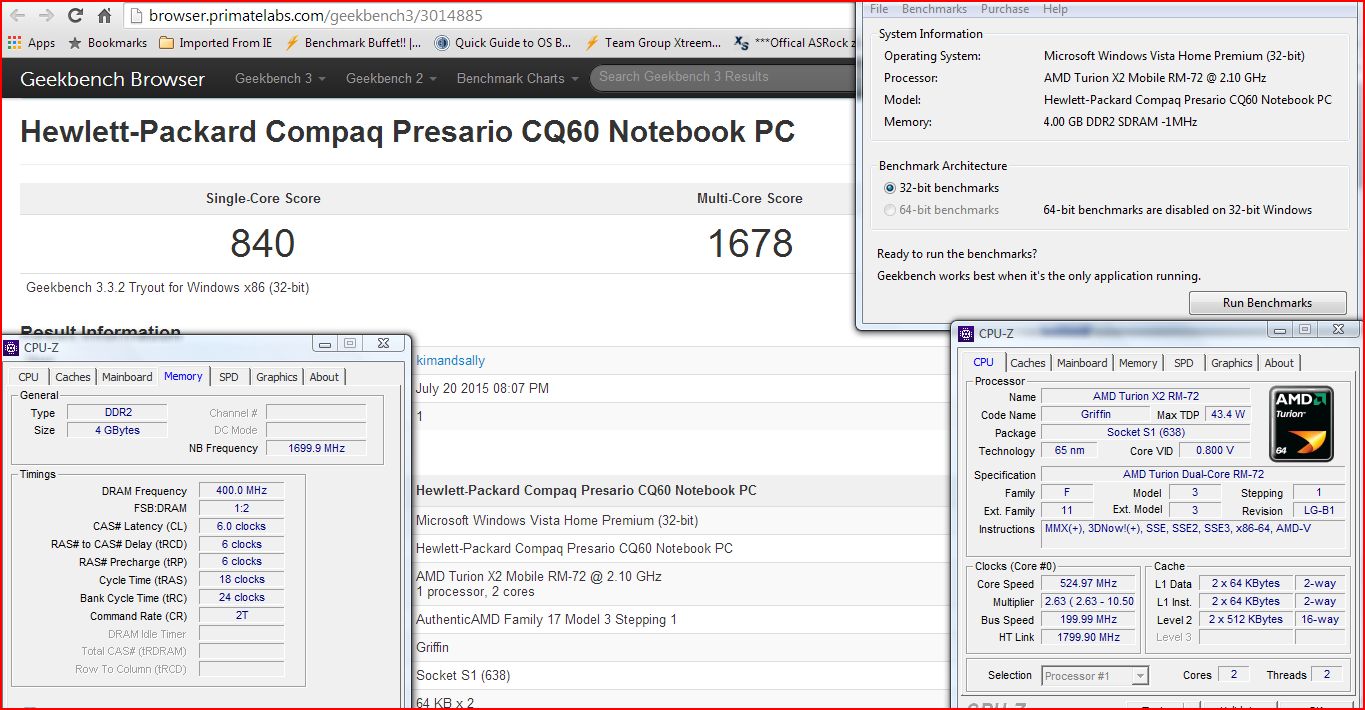Click right CPU-Z title bar icon

966,333
